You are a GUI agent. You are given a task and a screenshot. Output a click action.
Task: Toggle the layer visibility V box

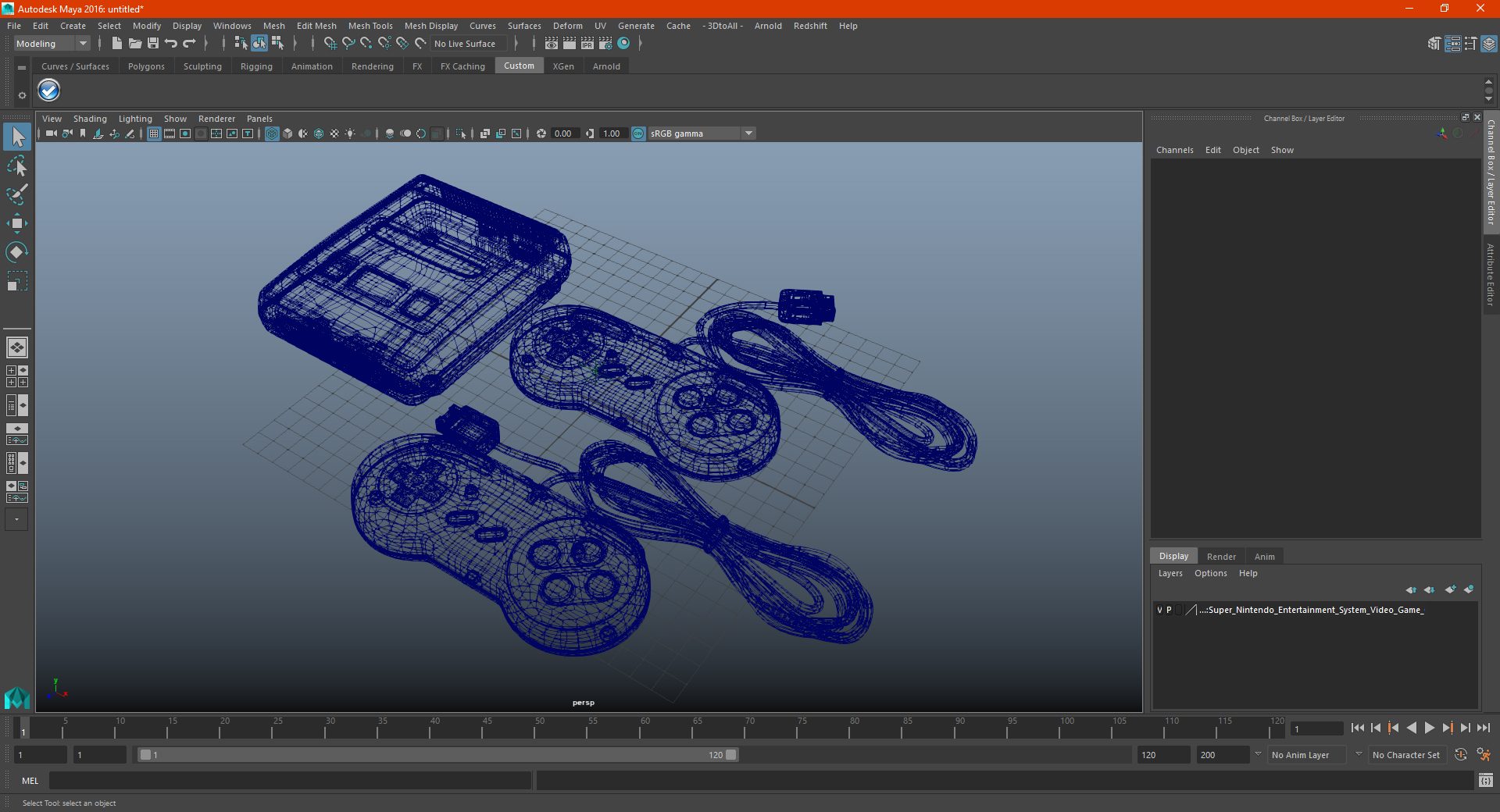[x=1159, y=610]
